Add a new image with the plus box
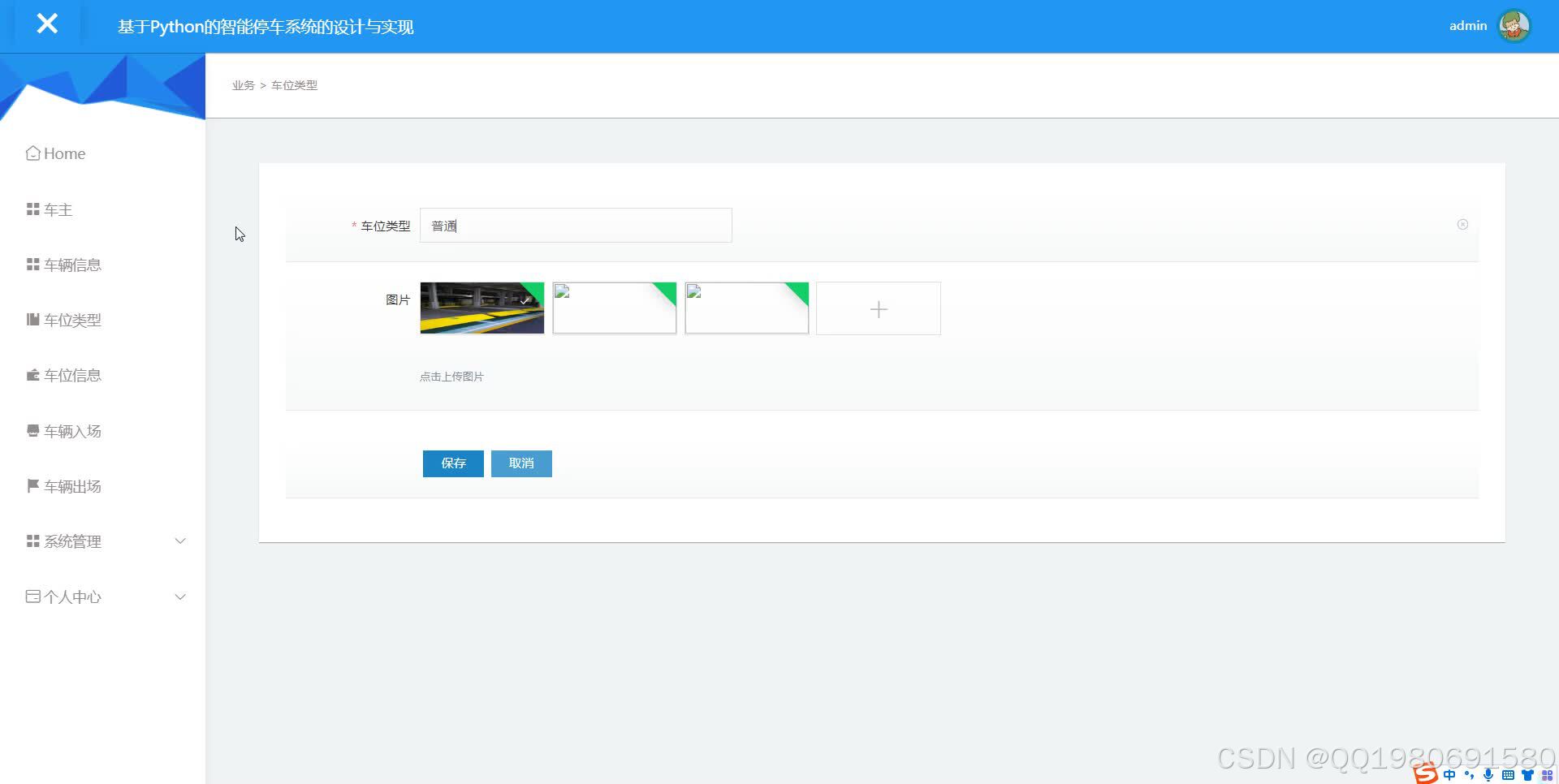1559x784 pixels. pos(879,308)
